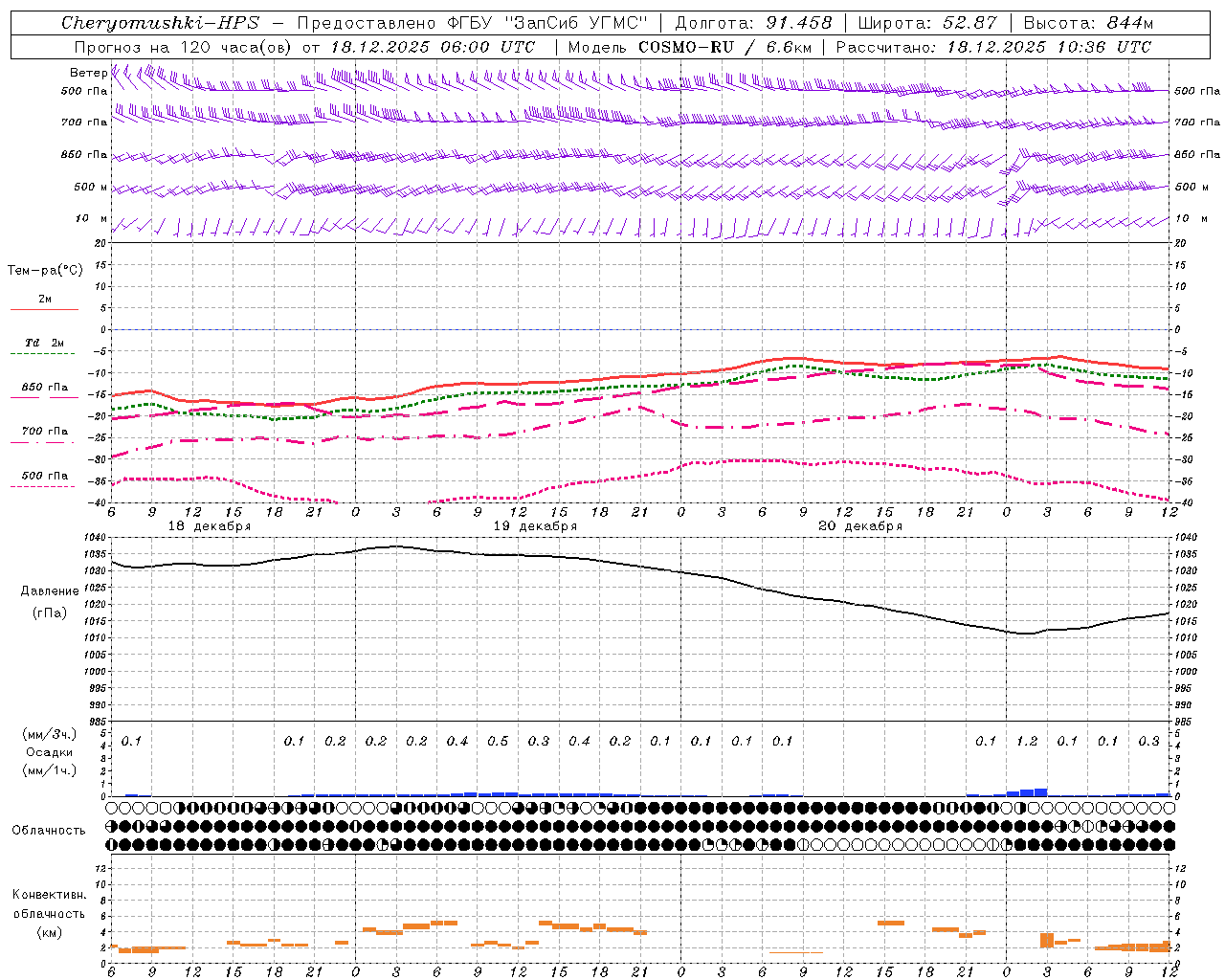Click "Прогноз на 120 часа(ов)" header text
Screen dimensions: 1225x980
[185, 47]
